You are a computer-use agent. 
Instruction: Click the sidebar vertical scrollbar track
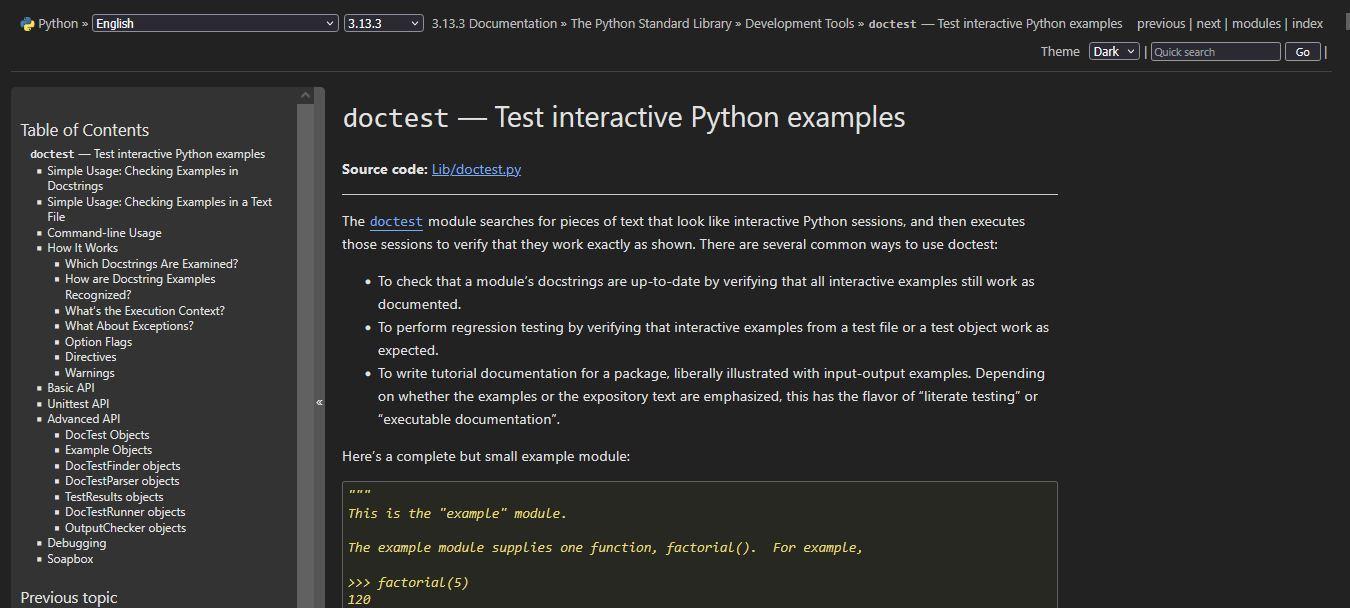(x=305, y=355)
